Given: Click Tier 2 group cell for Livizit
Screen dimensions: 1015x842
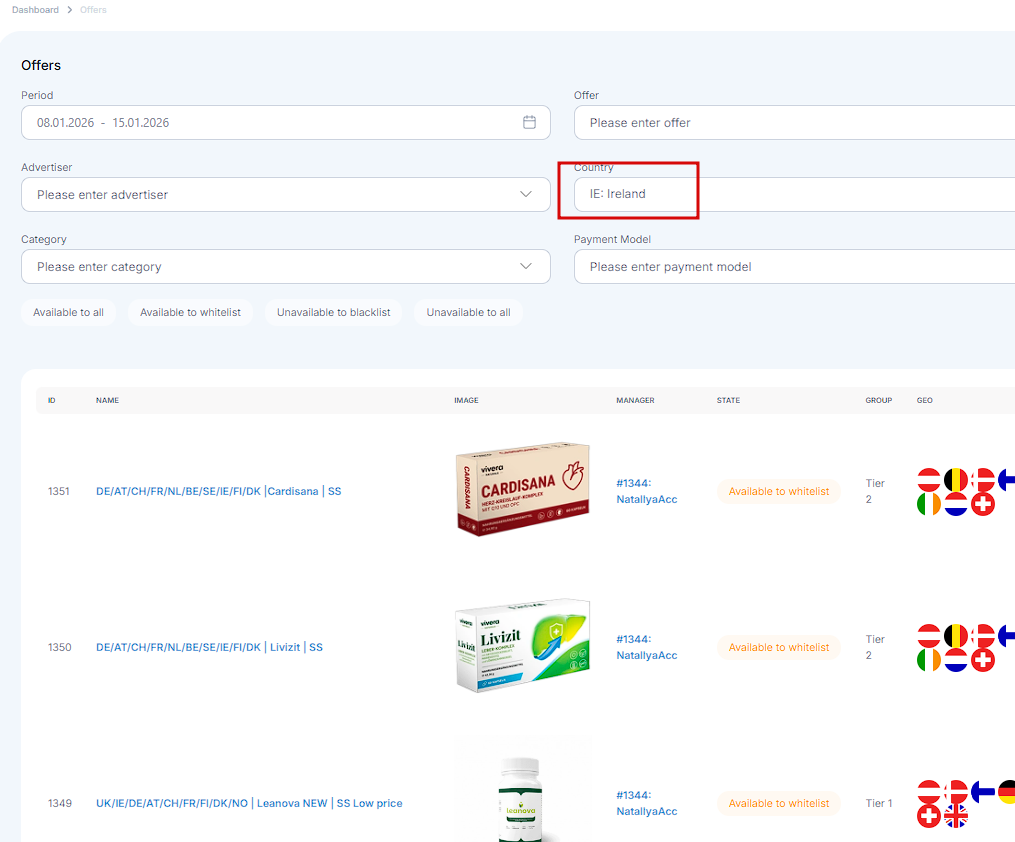Looking at the screenshot, I should [875, 647].
